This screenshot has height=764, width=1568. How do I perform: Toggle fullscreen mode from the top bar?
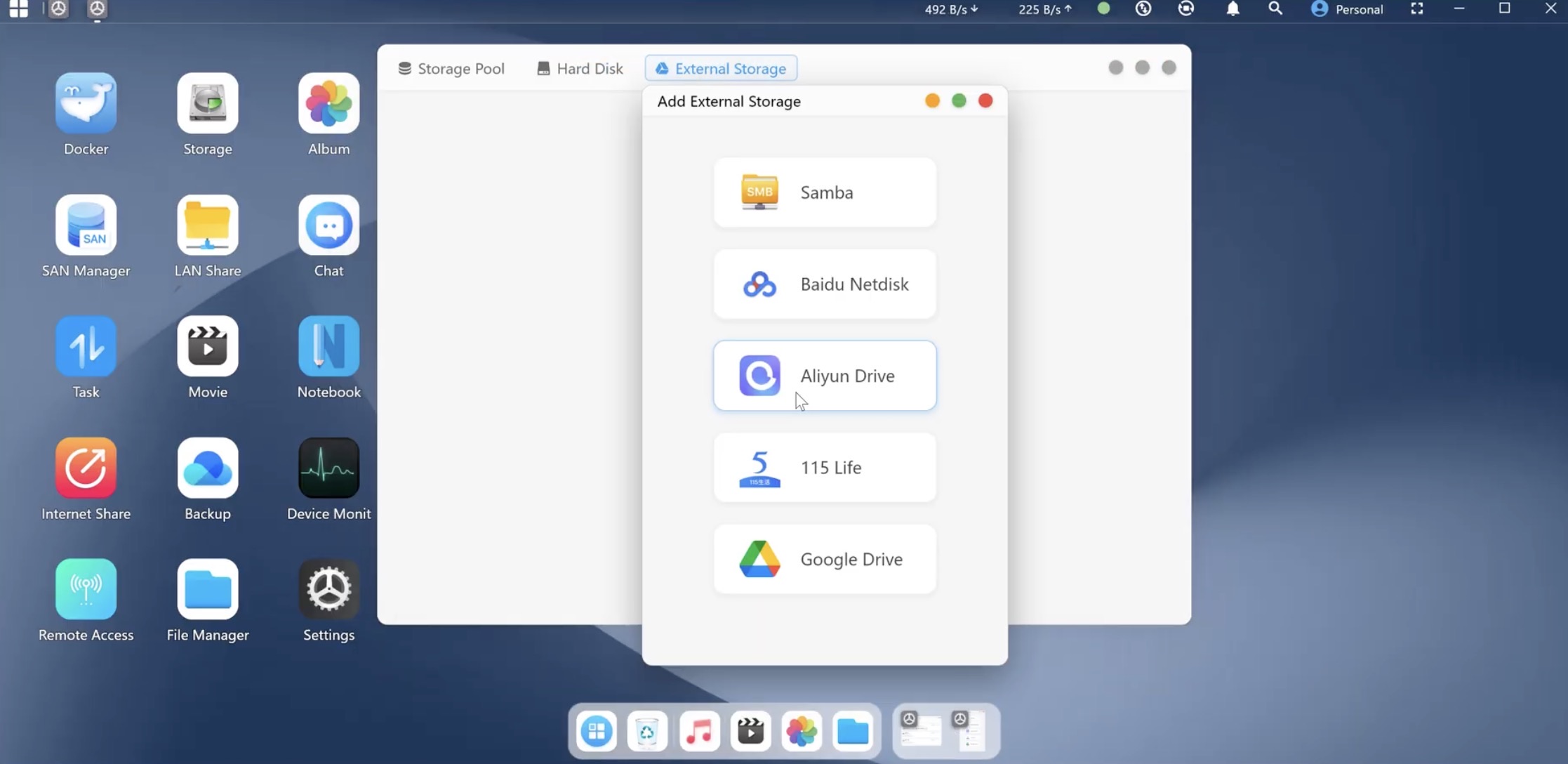click(1417, 9)
